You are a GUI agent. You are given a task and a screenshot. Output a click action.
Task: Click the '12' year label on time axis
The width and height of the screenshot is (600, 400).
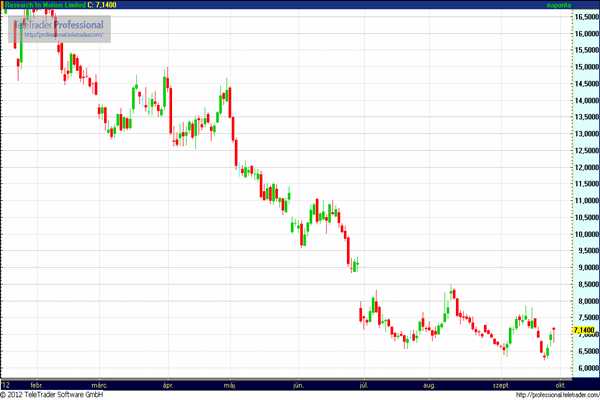(x=6, y=383)
